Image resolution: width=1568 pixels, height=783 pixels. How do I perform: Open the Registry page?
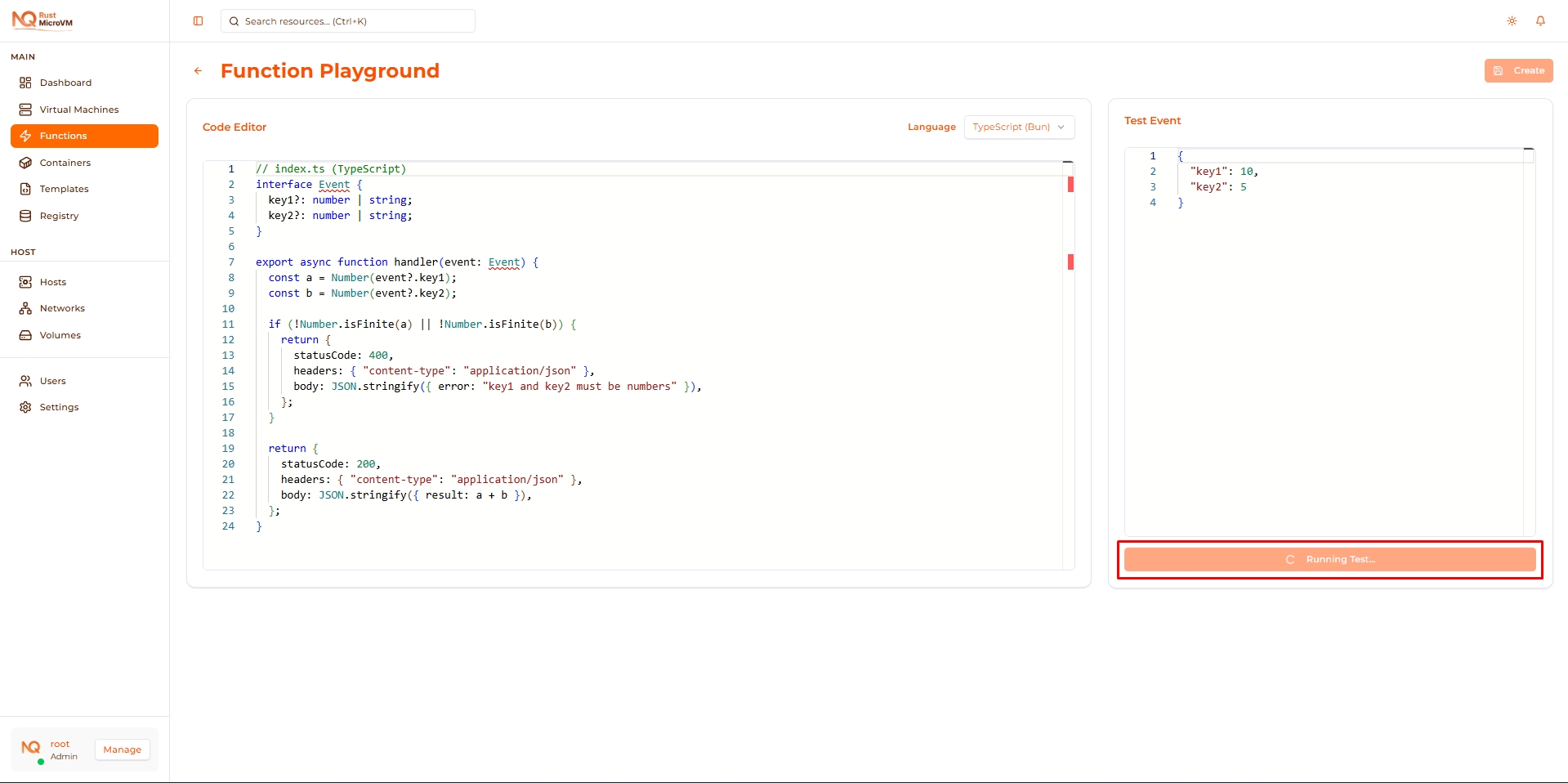click(59, 216)
